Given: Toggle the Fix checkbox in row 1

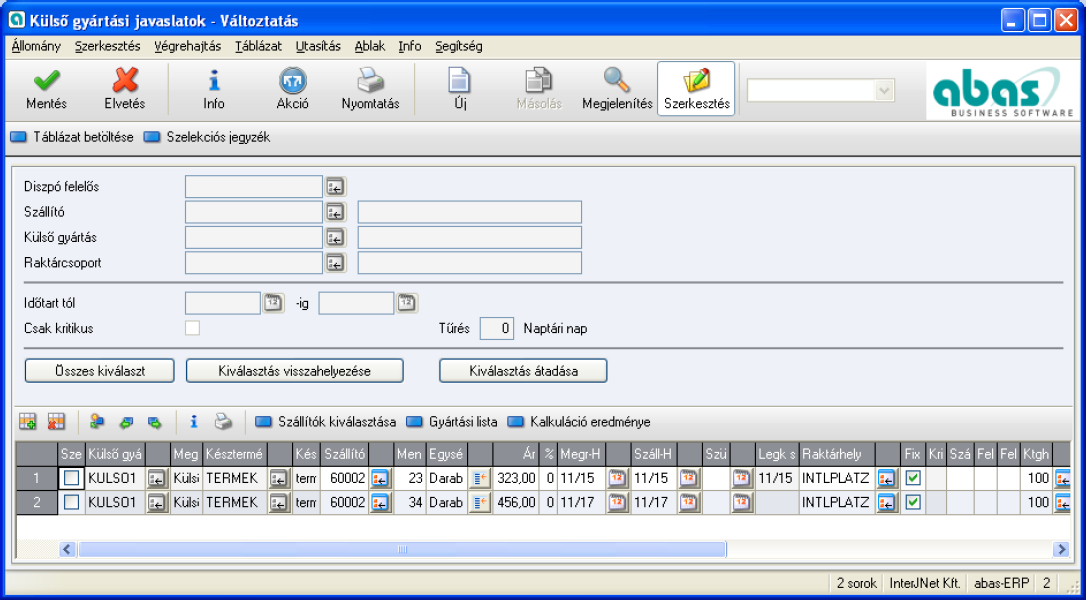Looking at the screenshot, I should point(913,478).
